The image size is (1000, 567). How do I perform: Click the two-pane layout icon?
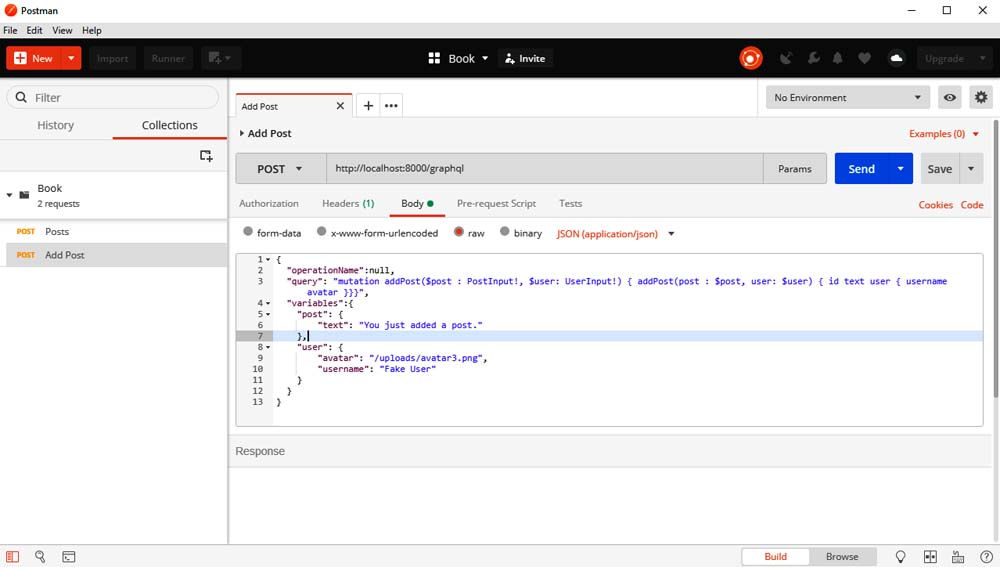point(930,557)
